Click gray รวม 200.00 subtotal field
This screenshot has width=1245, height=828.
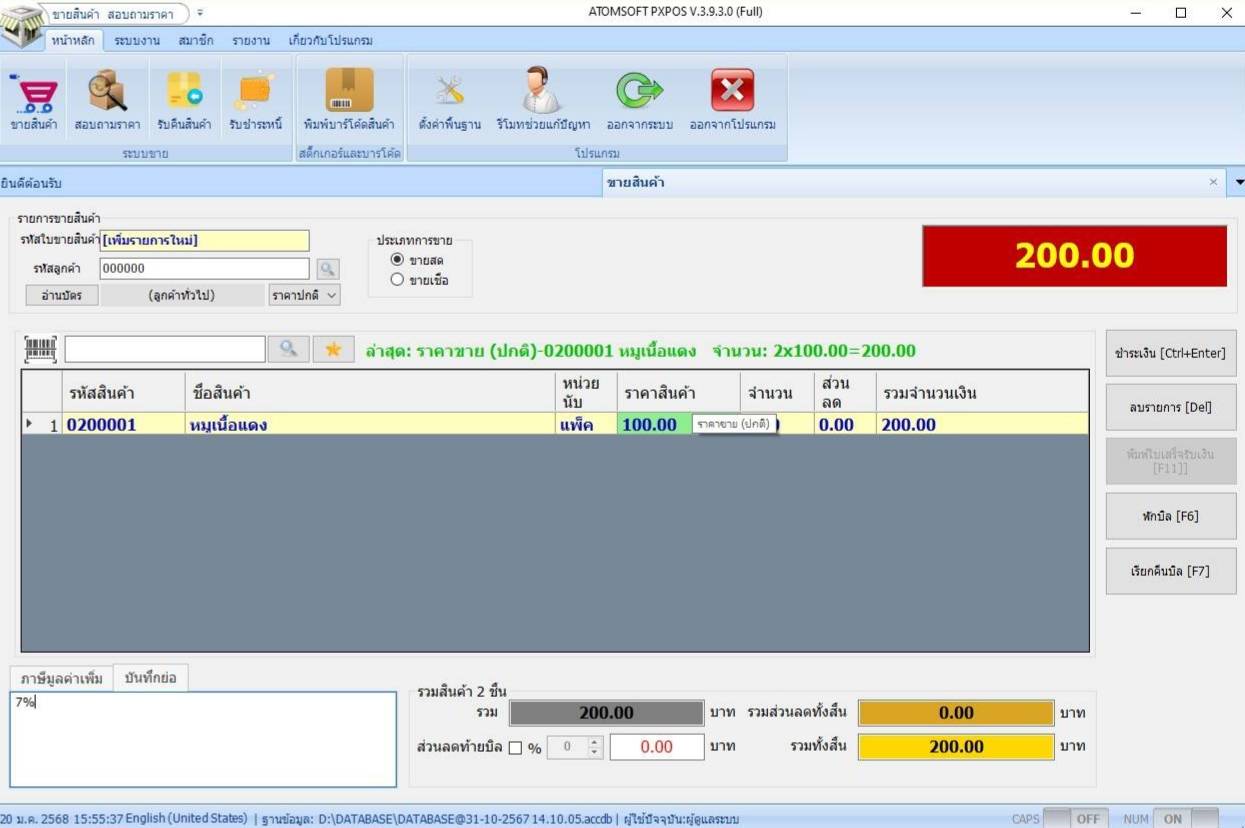pyautogui.click(x=606, y=713)
